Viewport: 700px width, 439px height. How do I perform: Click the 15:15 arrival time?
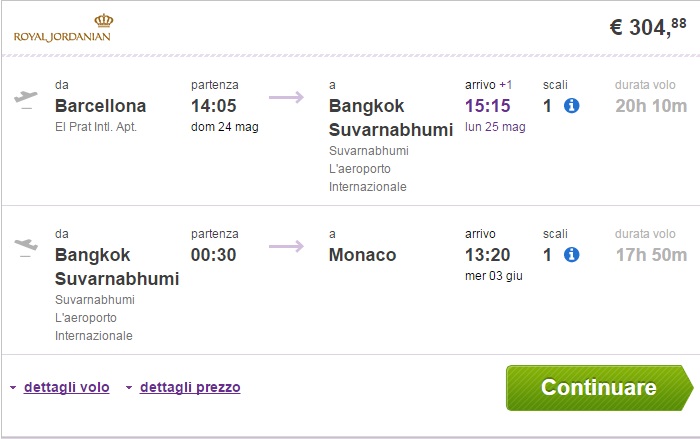(488, 106)
